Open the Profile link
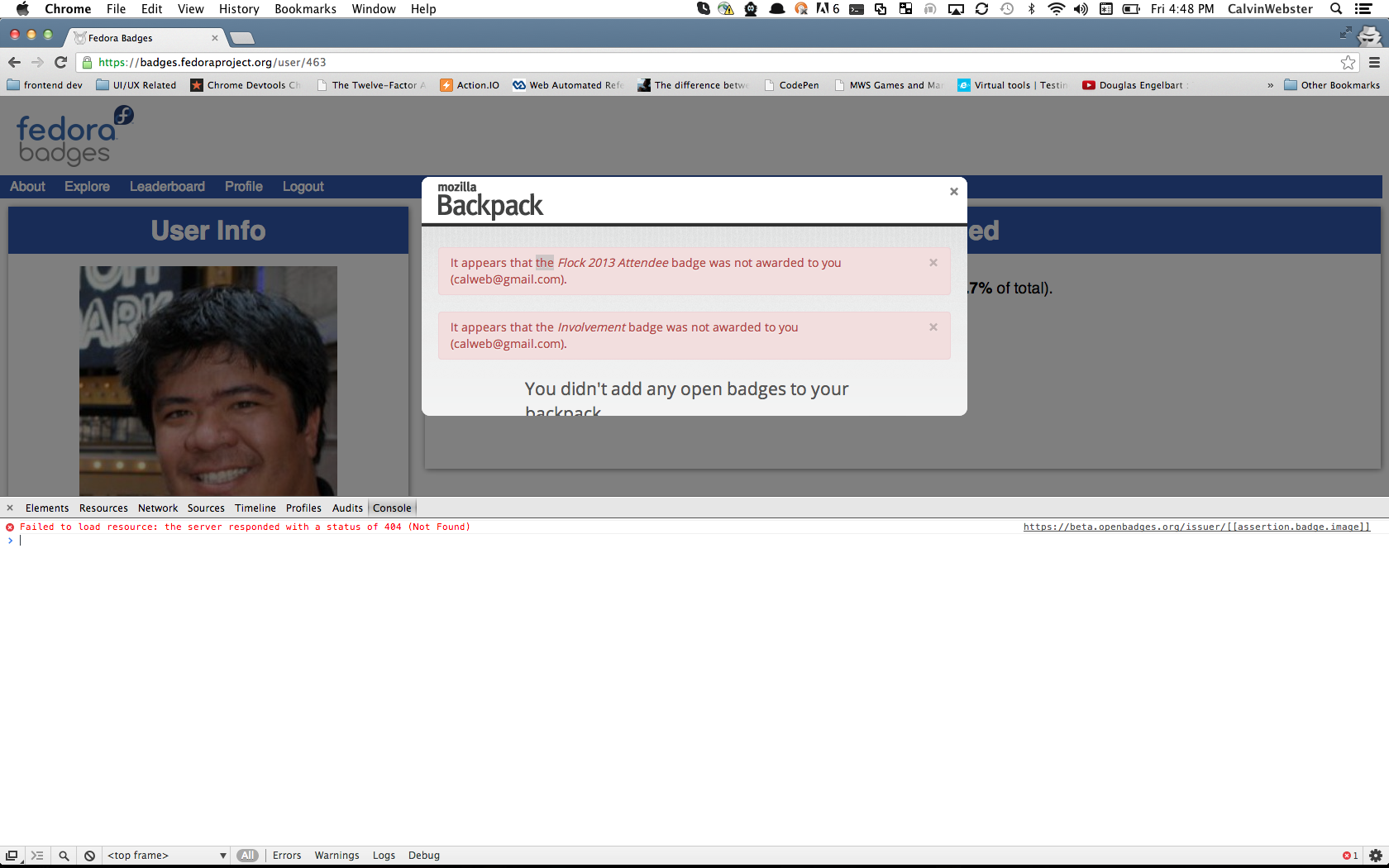 244,187
